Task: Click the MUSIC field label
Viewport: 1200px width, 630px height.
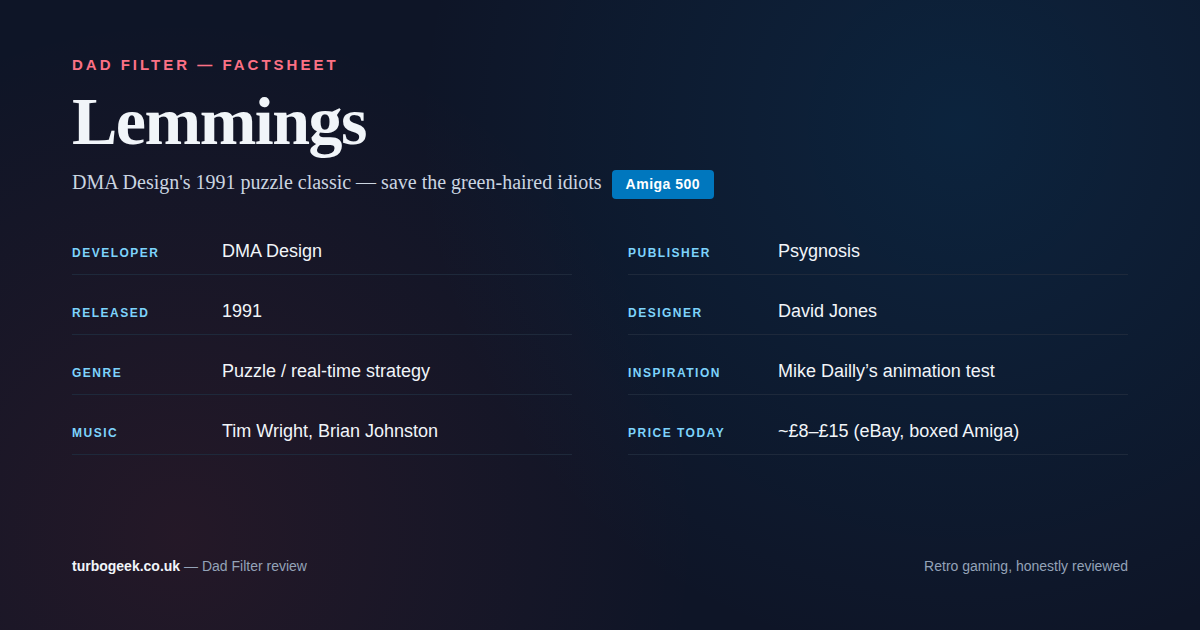Action: click(95, 433)
